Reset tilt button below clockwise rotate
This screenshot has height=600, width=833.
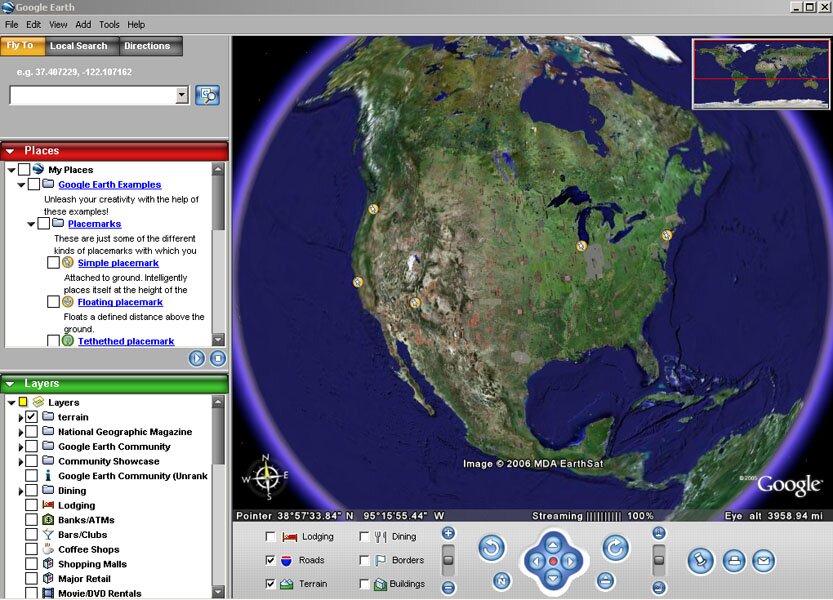coord(605,581)
